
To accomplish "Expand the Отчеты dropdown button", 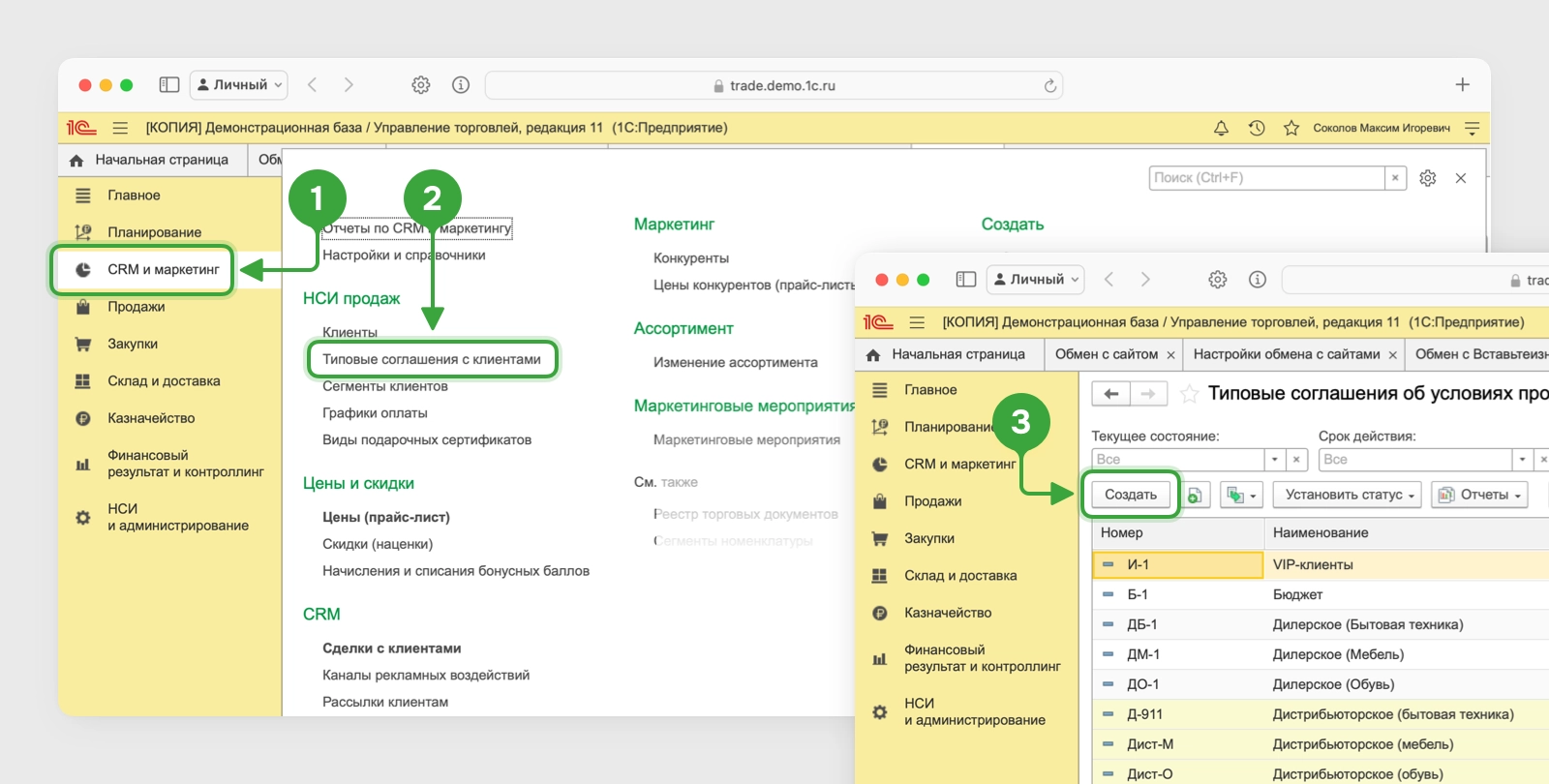I will 1479,495.
